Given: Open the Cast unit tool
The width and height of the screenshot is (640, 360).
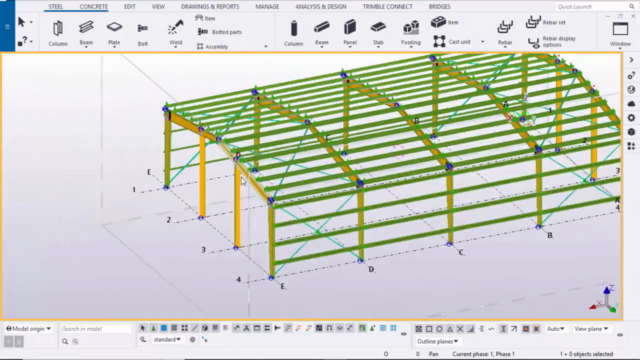Looking at the screenshot, I should click(x=452, y=42).
